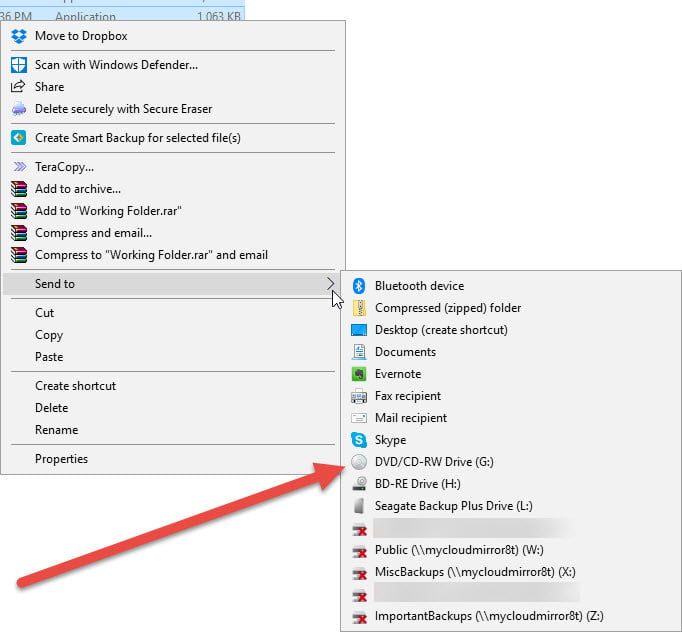This screenshot has width=682, height=632.
Task: Pick Add to "Working Folder.rar"
Action: pyautogui.click(x=108, y=211)
